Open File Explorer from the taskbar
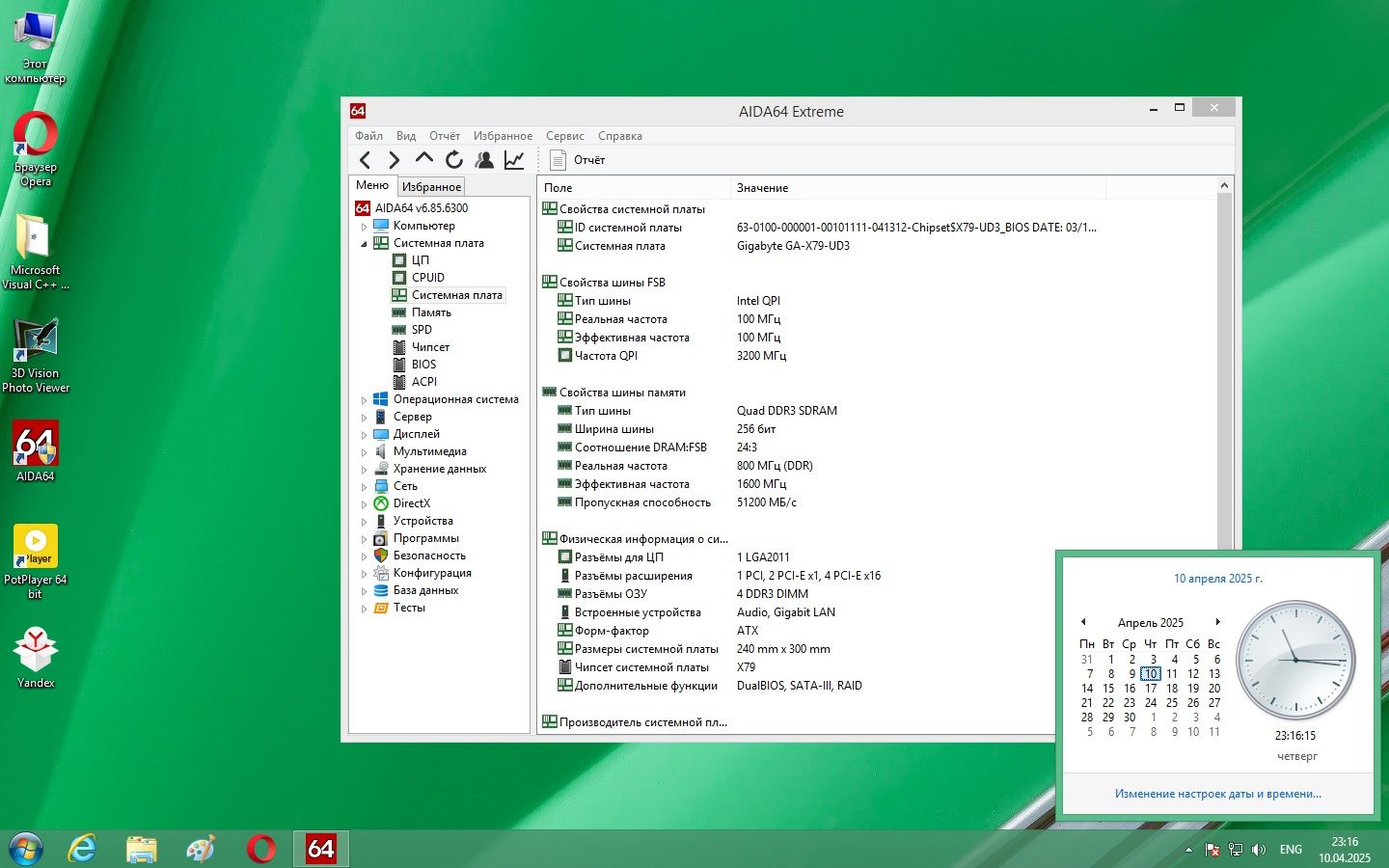This screenshot has height=868, width=1389. point(142,849)
